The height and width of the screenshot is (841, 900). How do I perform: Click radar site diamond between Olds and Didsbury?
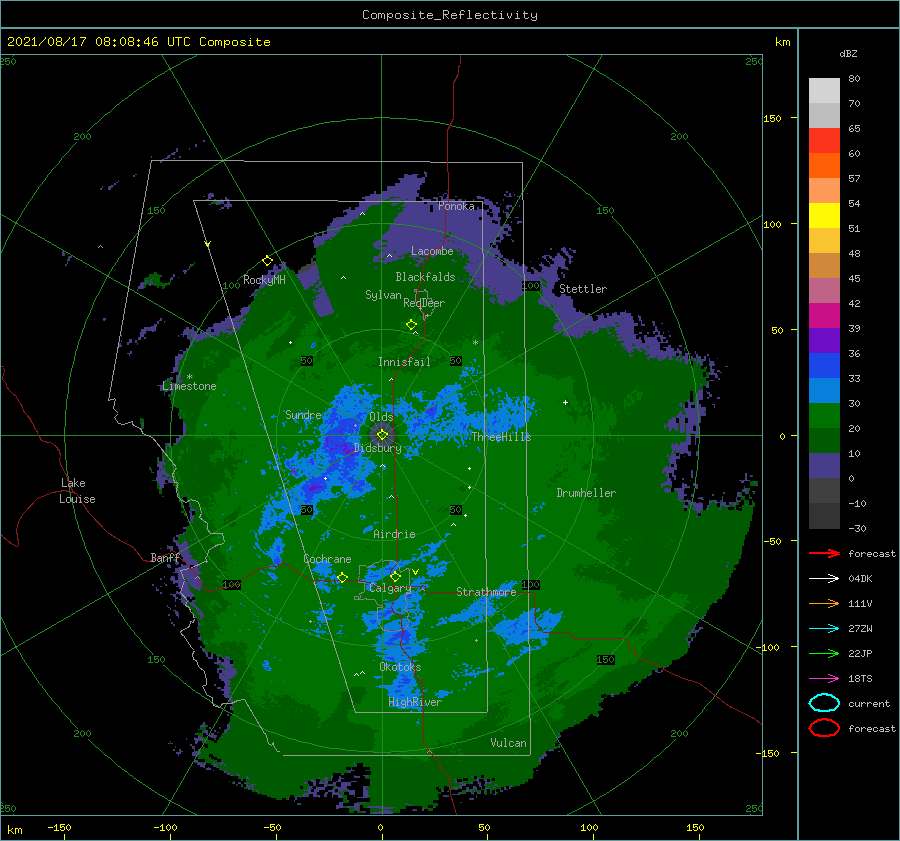pyautogui.click(x=382, y=435)
